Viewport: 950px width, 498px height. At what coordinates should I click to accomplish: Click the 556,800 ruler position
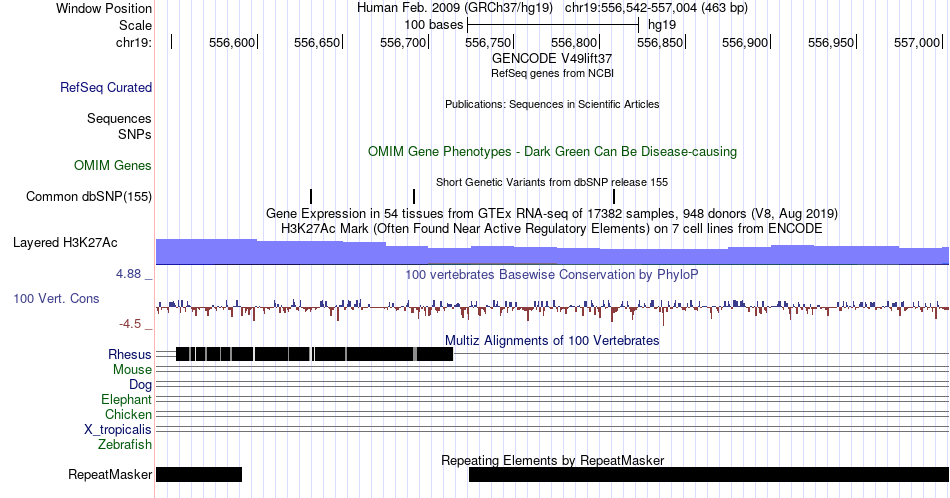(574, 42)
